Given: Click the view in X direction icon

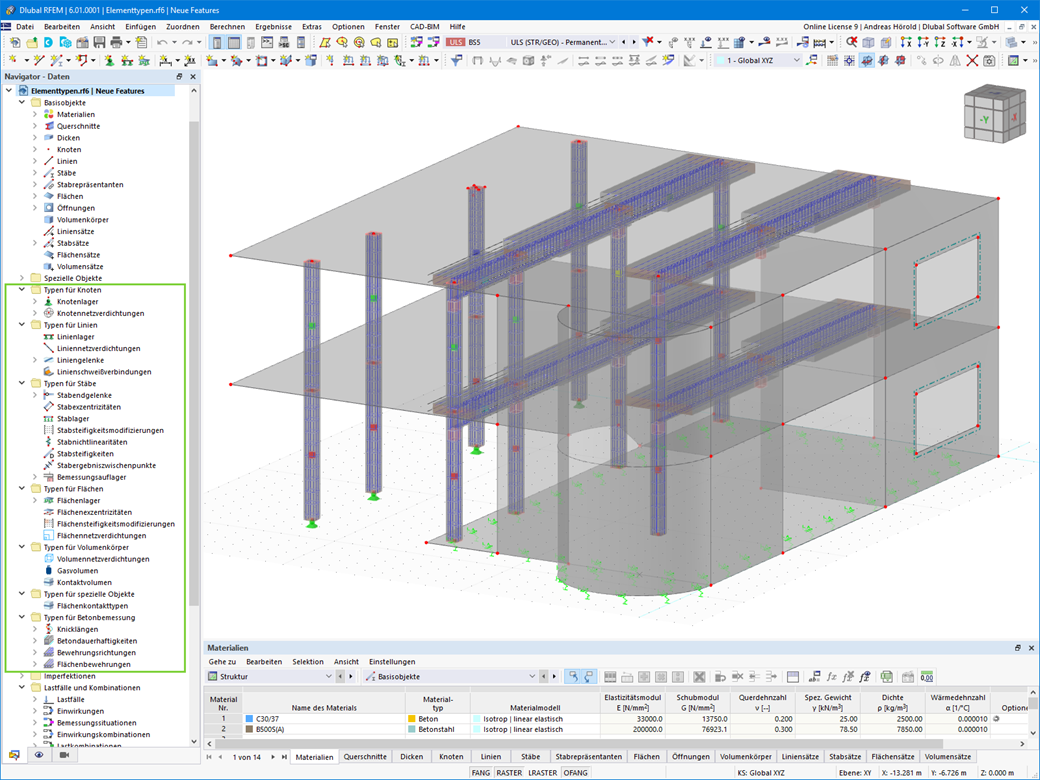Looking at the screenshot, I should (x=906, y=42).
